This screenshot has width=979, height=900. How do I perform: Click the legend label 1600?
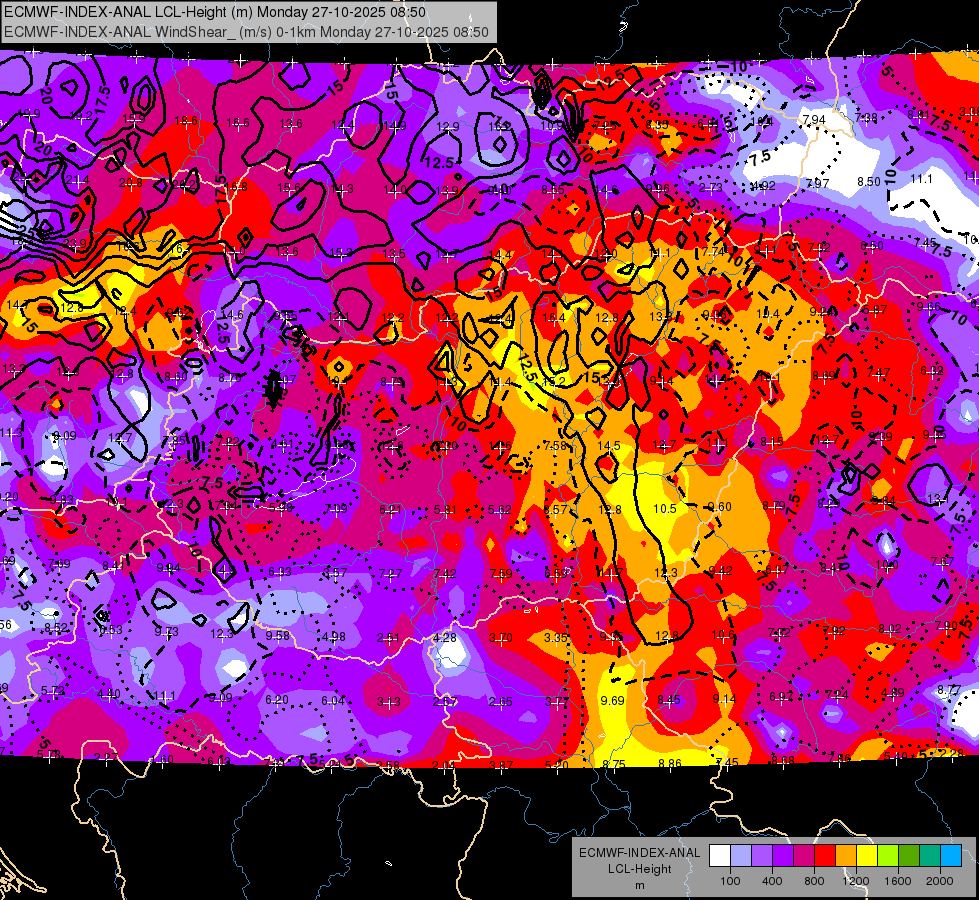(898, 881)
